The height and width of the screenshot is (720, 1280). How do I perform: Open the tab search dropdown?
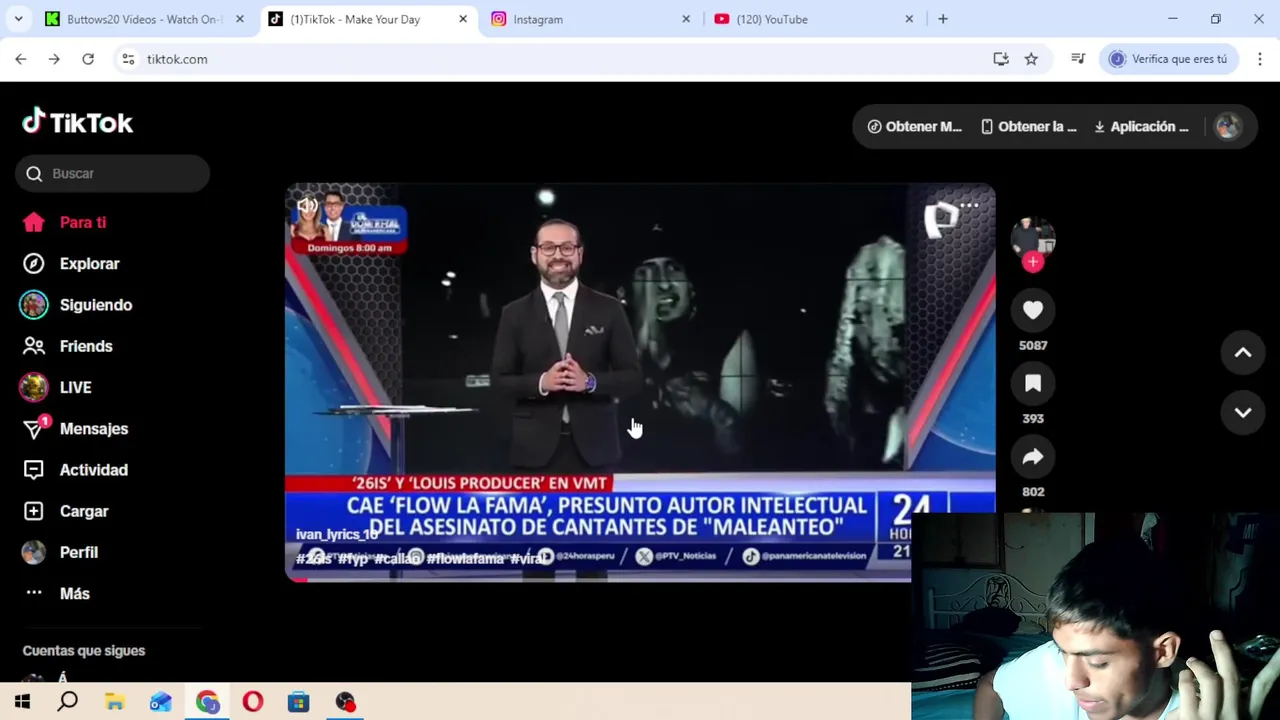(x=18, y=19)
